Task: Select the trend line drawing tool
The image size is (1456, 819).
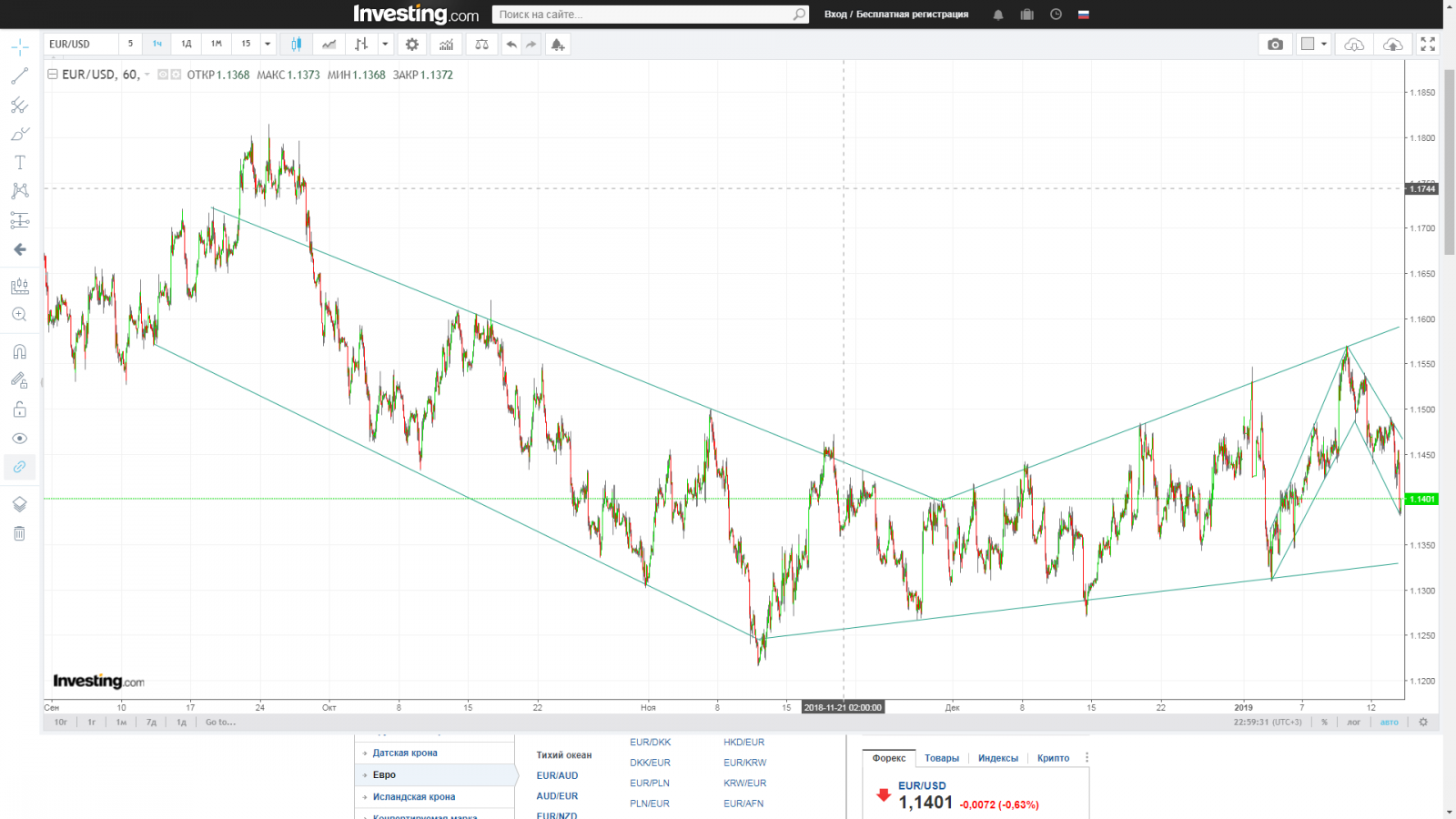Action: (19, 76)
